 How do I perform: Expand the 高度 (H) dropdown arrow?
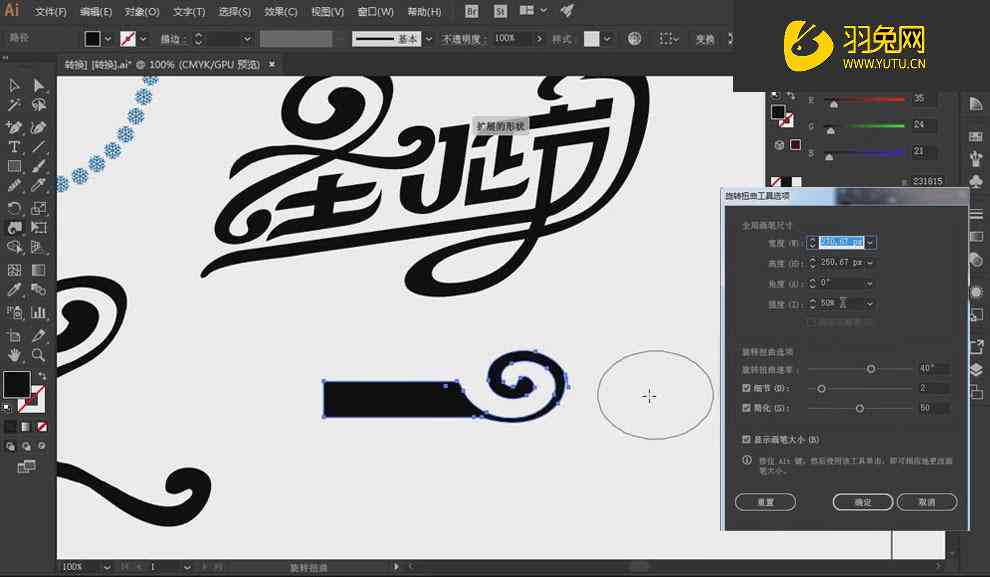[871, 263]
